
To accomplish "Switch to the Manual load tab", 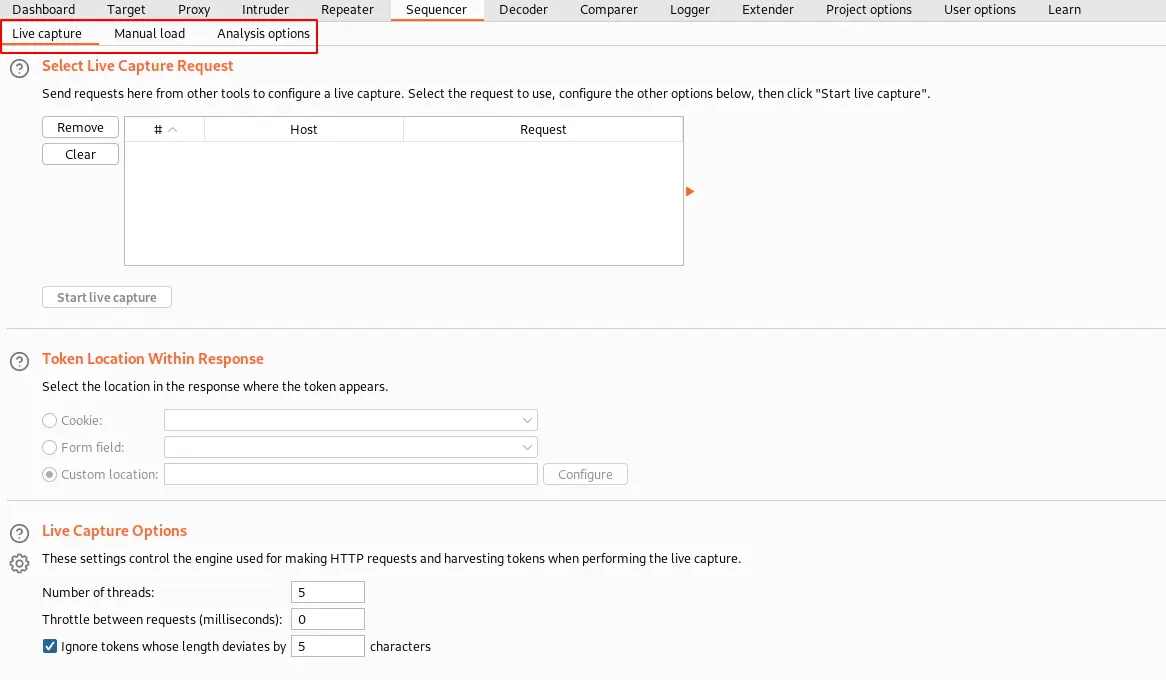I will click(x=149, y=34).
